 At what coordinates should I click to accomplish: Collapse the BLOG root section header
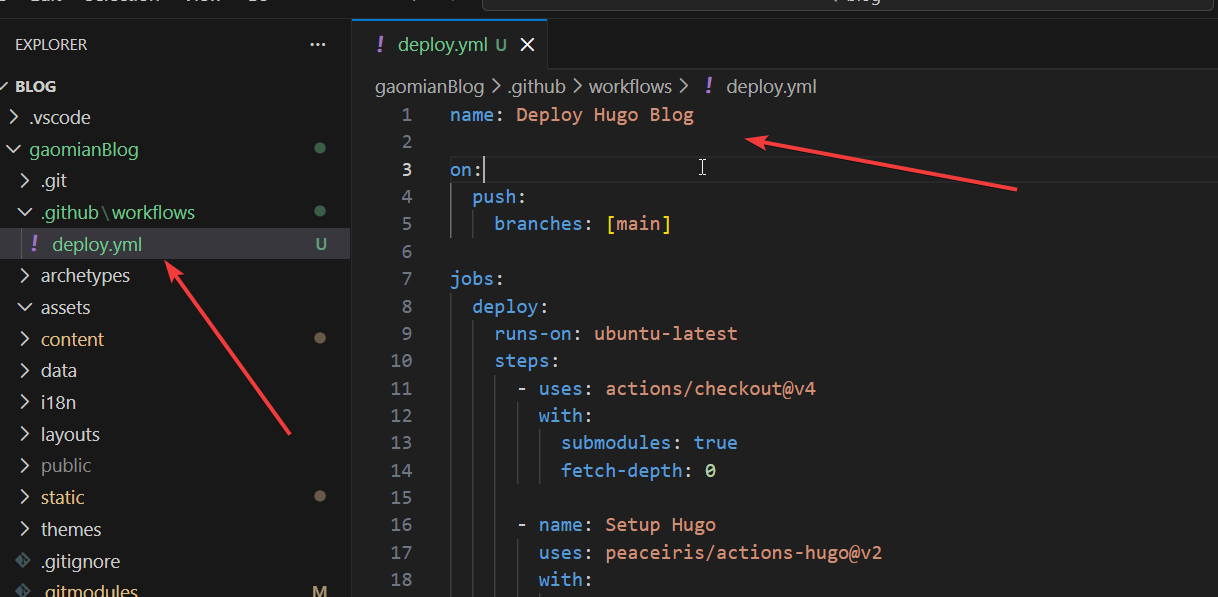click(x=35, y=87)
